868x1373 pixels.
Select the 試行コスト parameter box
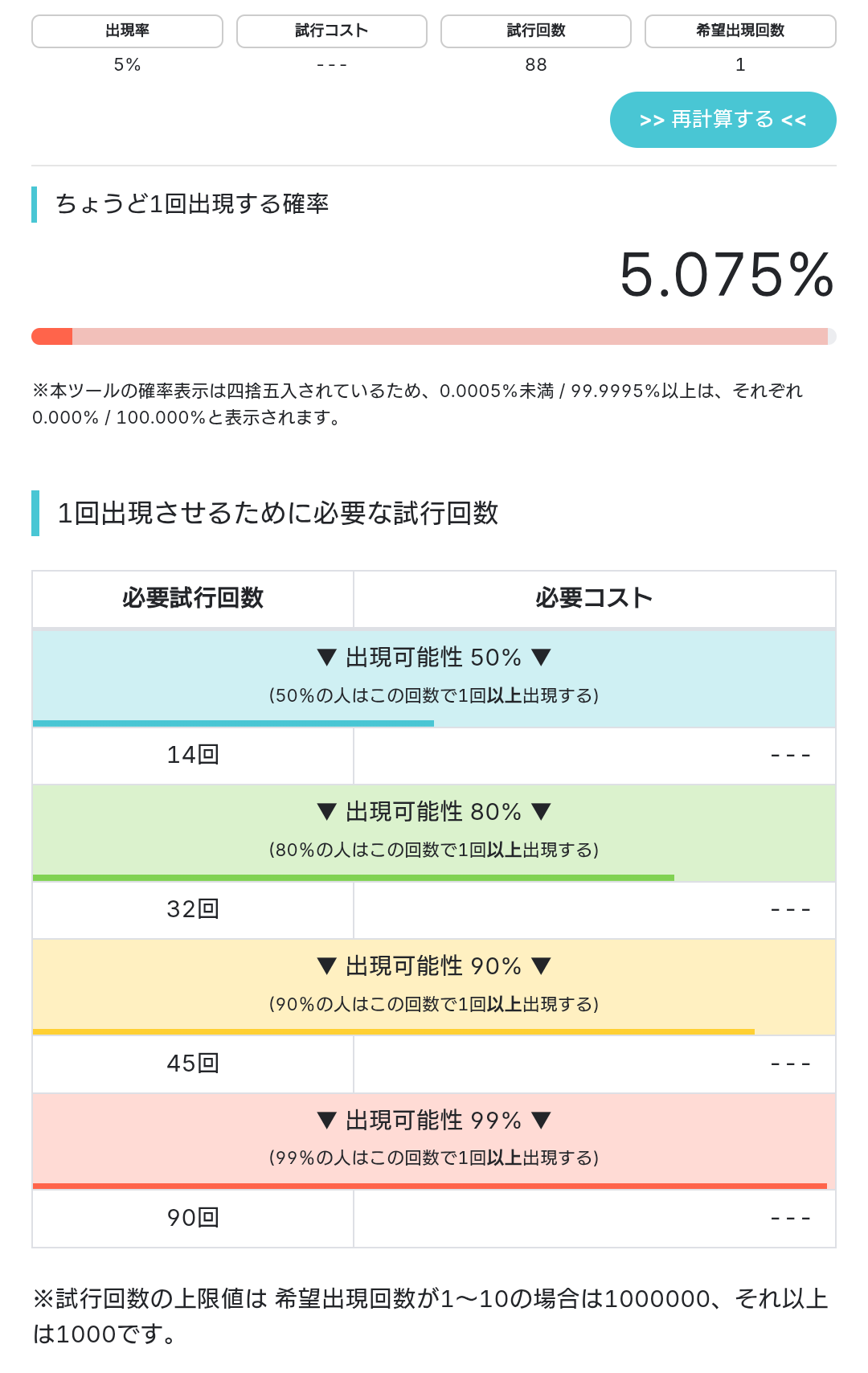331,31
